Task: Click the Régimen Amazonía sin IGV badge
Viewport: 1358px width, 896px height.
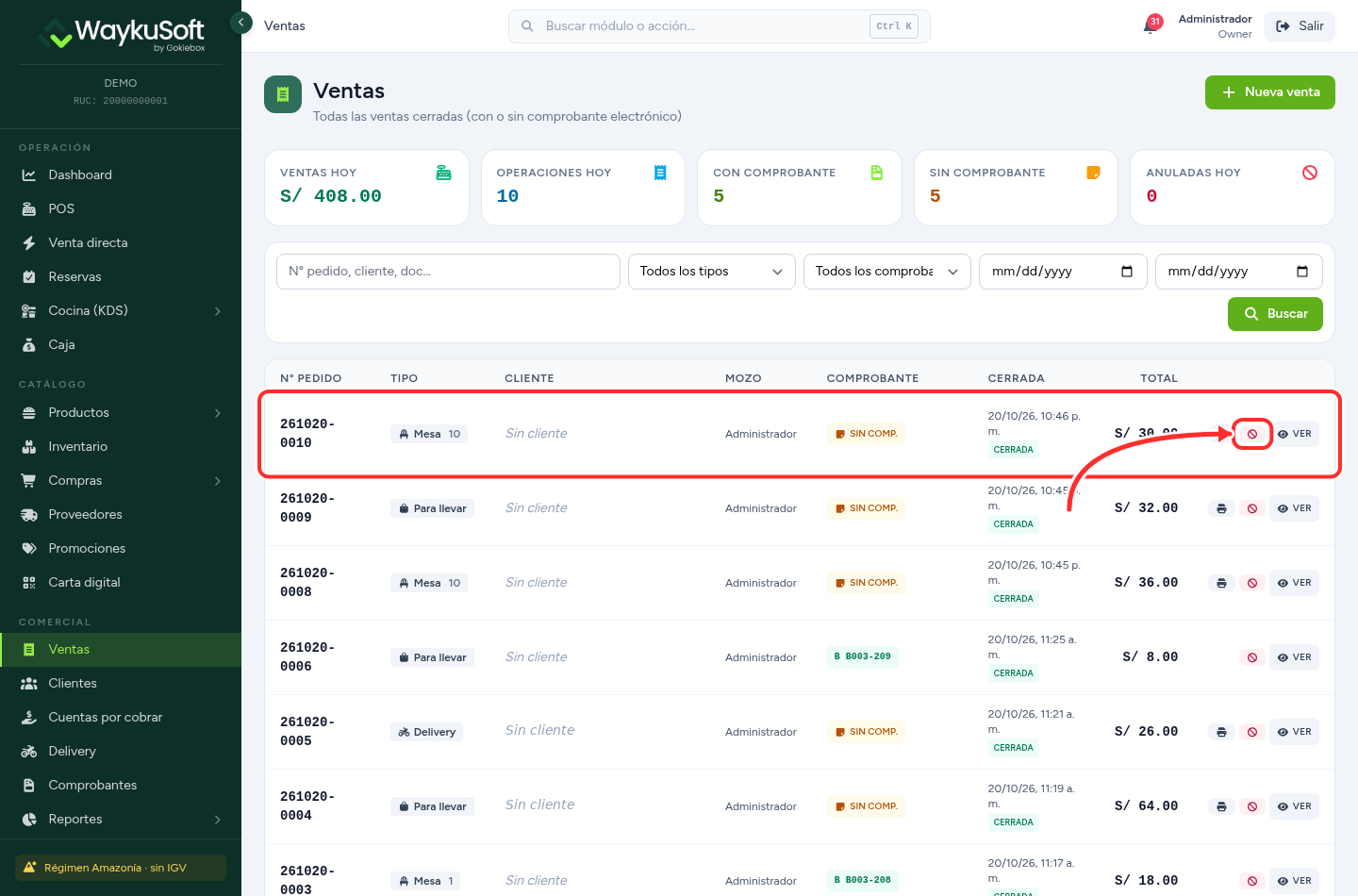Action: point(121,868)
